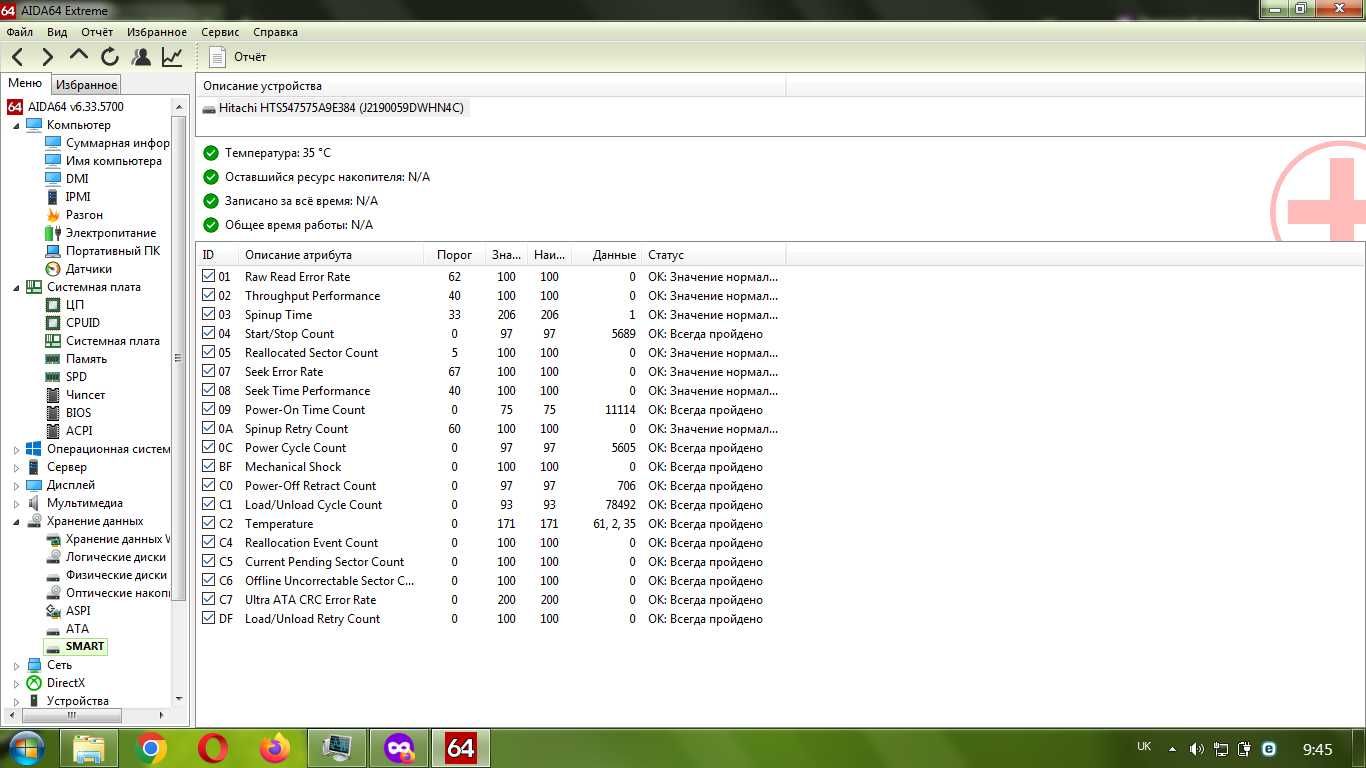Sort by the Порог column header

pos(454,255)
